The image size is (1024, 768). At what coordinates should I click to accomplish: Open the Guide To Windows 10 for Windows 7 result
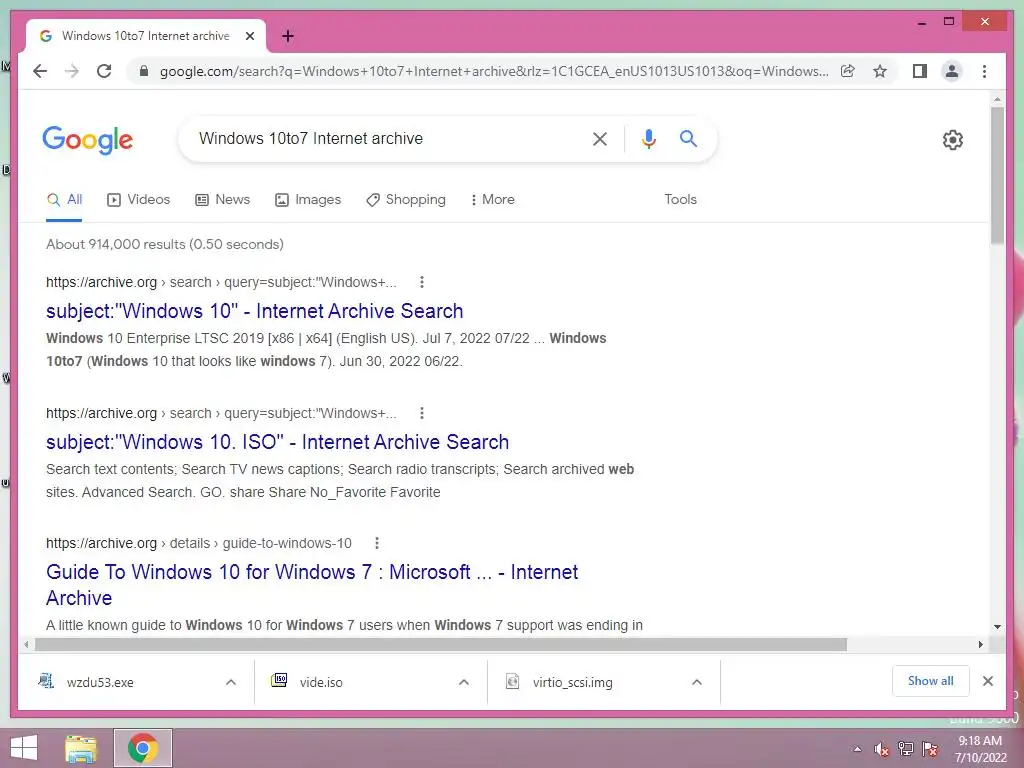[x=312, y=584]
